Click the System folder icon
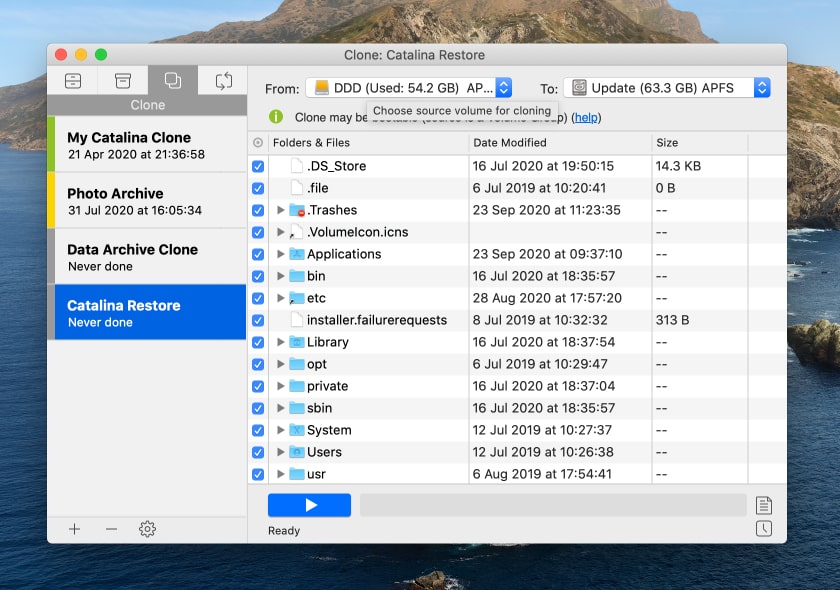The width and height of the screenshot is (840, 590). click(x=297, y=430)
